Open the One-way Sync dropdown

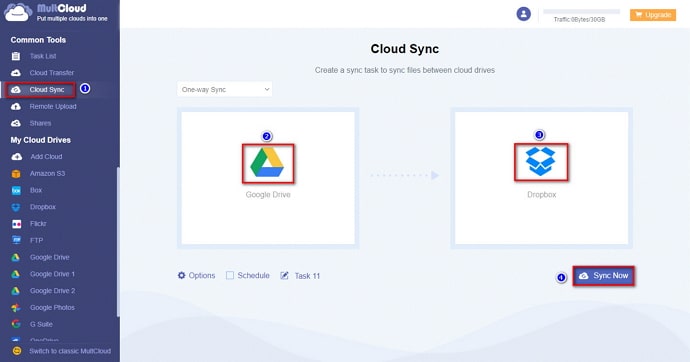pos(224,89)
